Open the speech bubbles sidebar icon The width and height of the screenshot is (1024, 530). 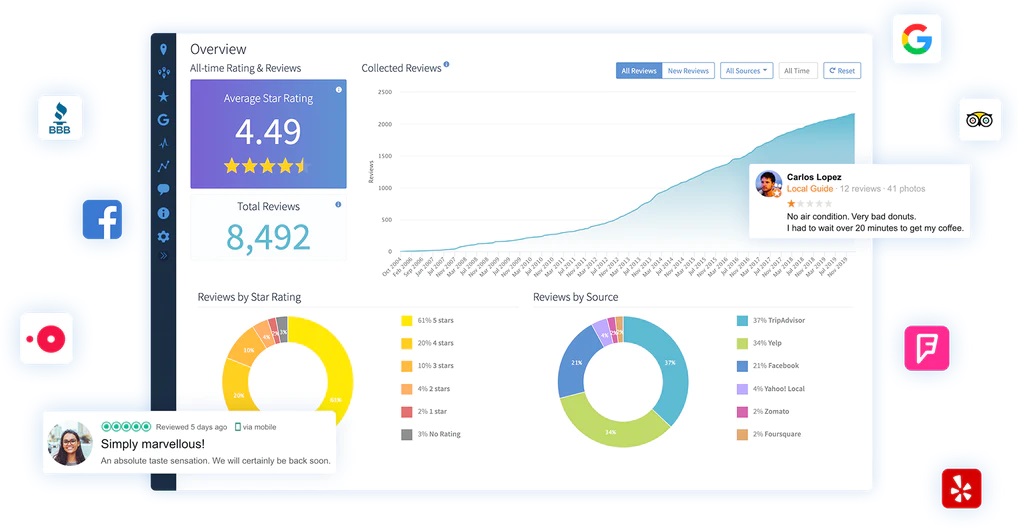coord(163,189)
